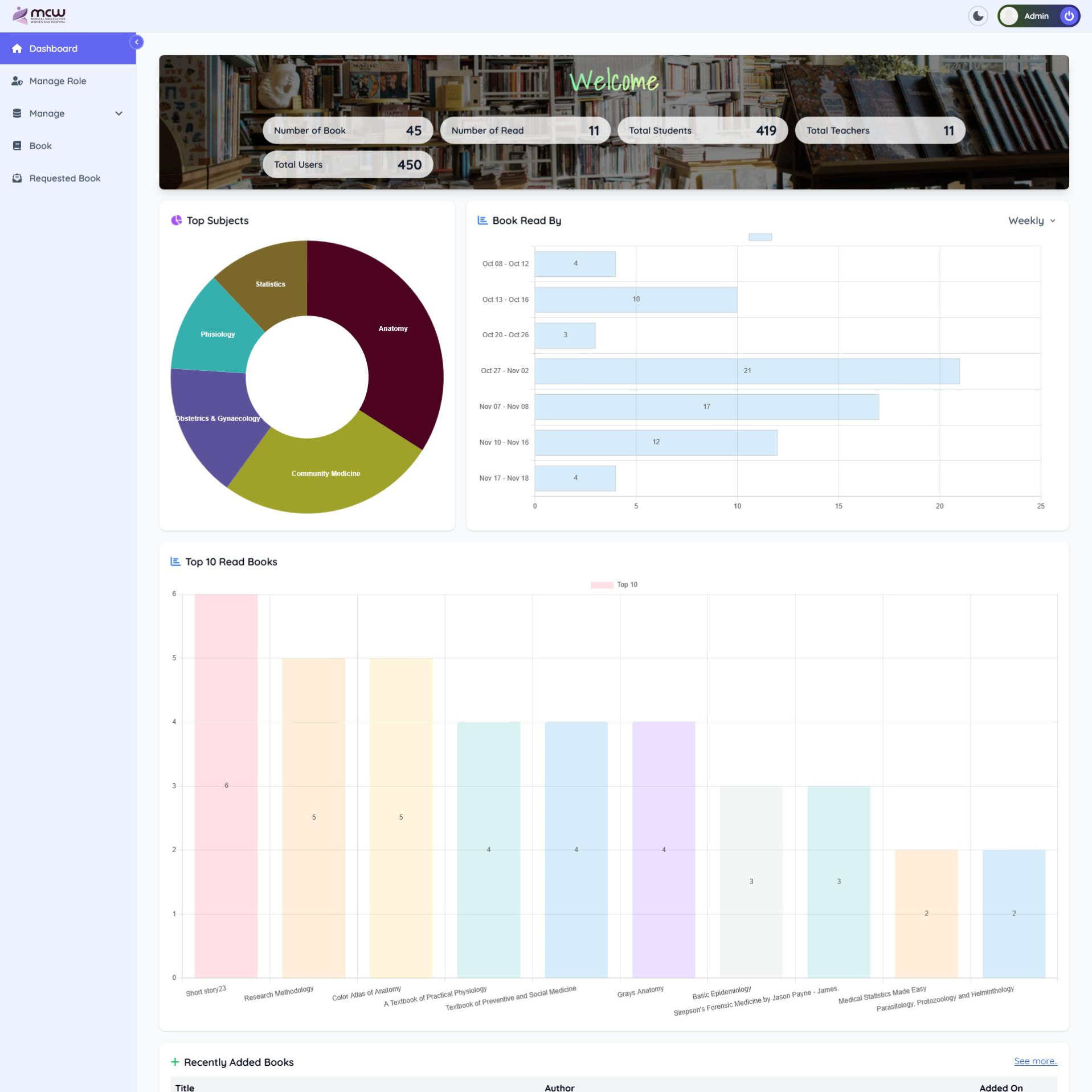Click the Number of Book stat card

tap(347, 130)
